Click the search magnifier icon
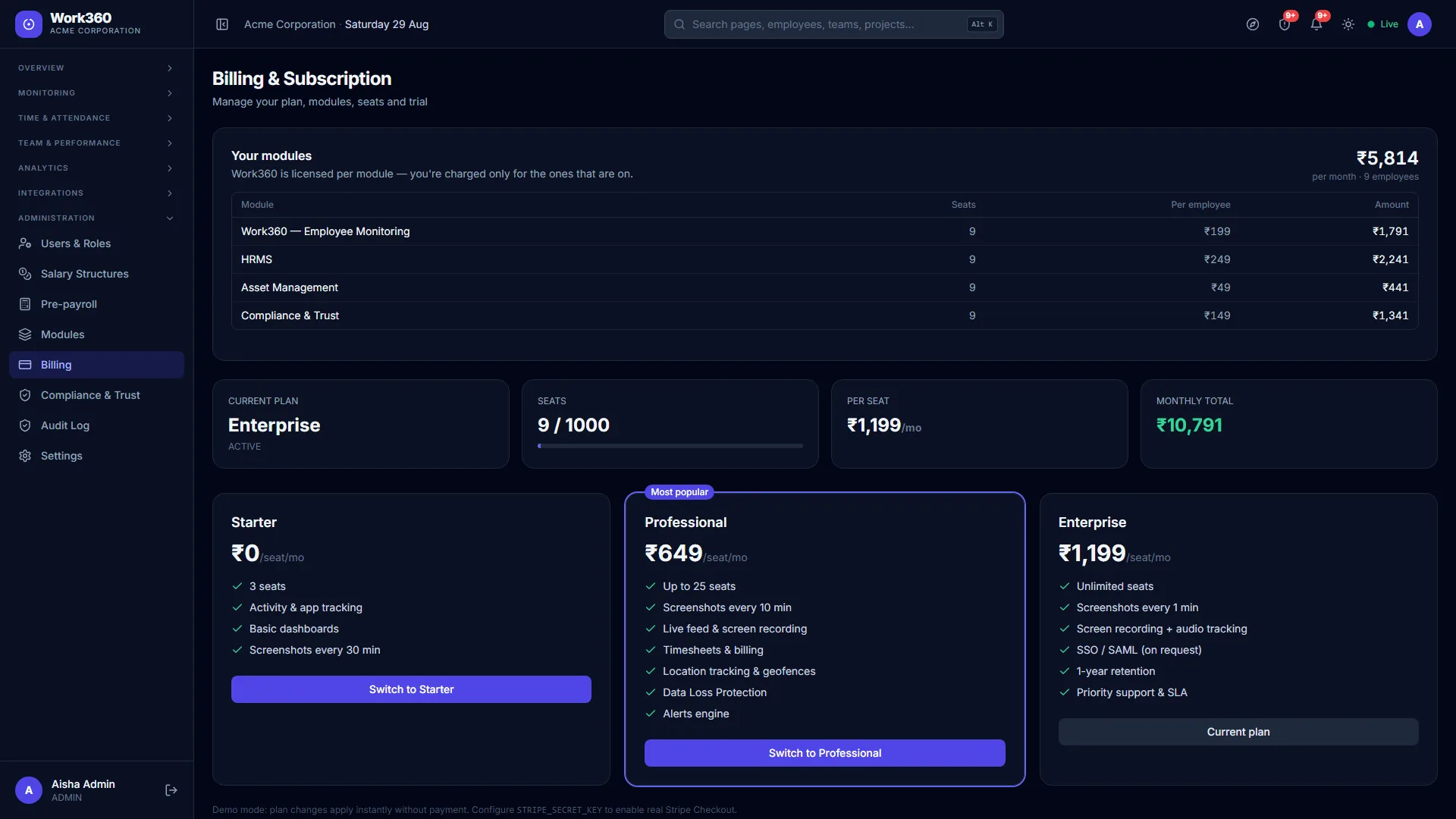 click(679, 24)
